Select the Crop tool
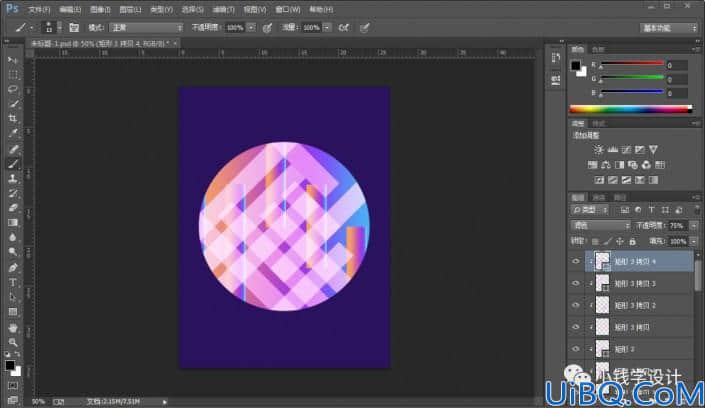 click(13, 119)
